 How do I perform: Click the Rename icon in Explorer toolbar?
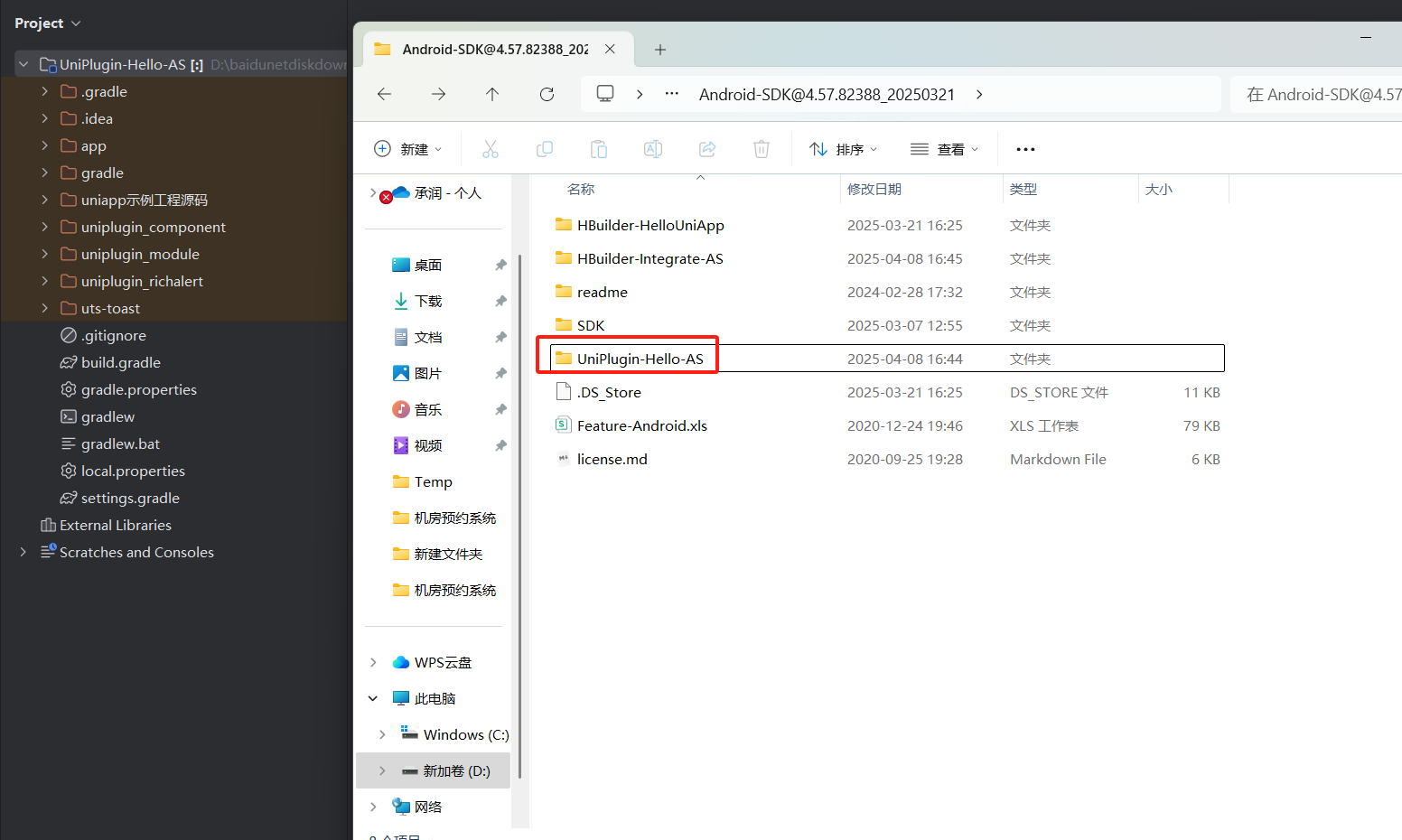click(653, 149)
